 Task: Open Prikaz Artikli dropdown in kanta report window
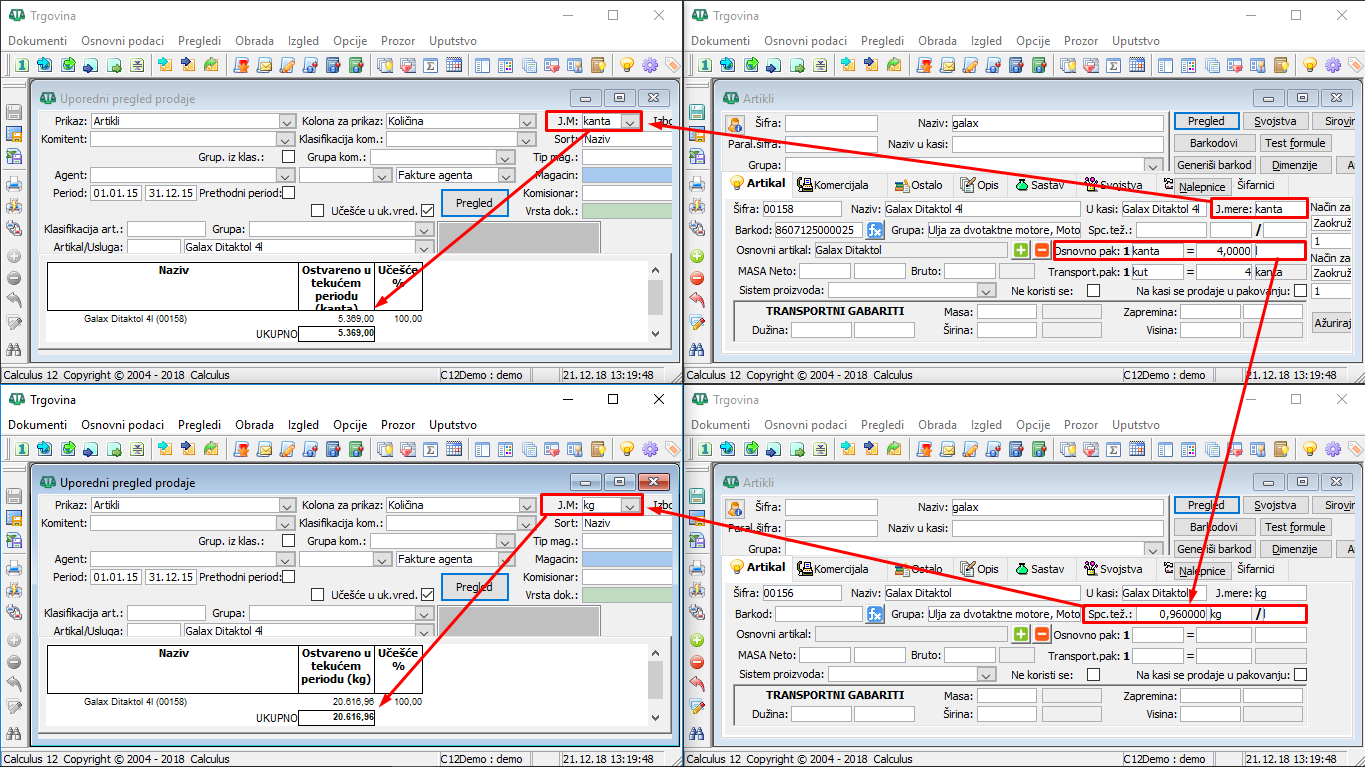[287, 121]
